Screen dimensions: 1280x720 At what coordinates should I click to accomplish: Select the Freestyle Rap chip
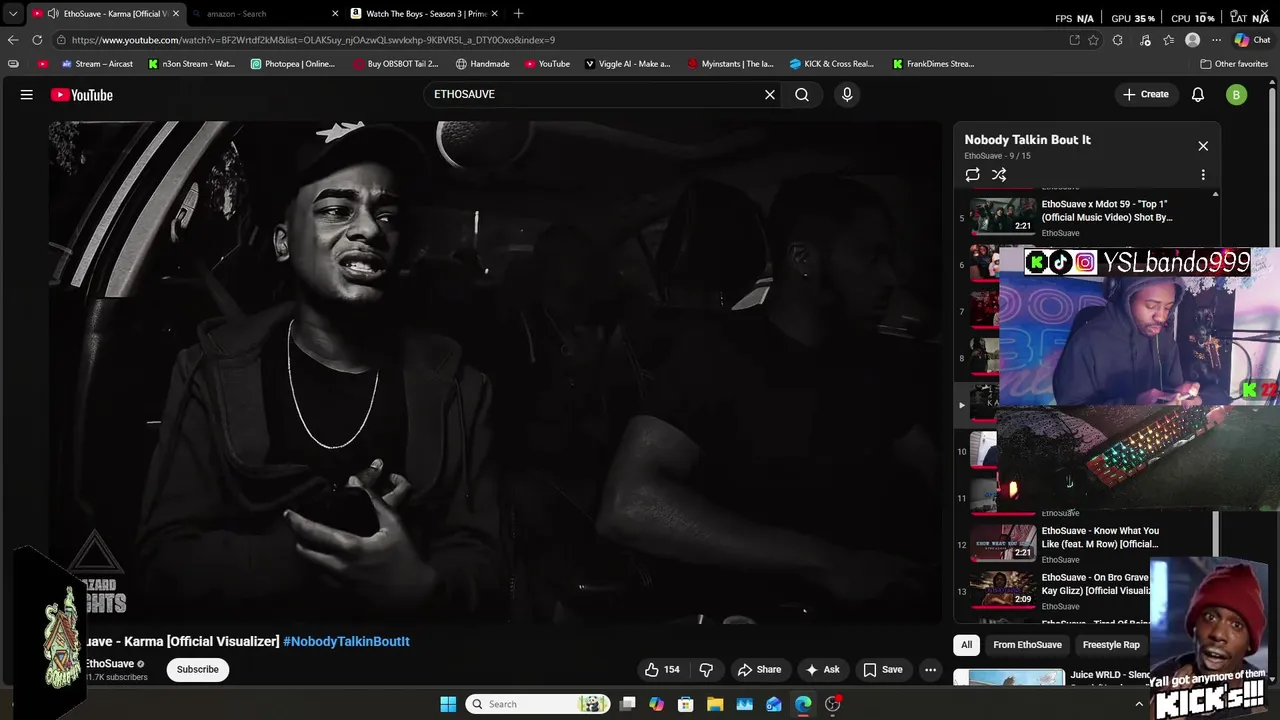coord(1111,645)
